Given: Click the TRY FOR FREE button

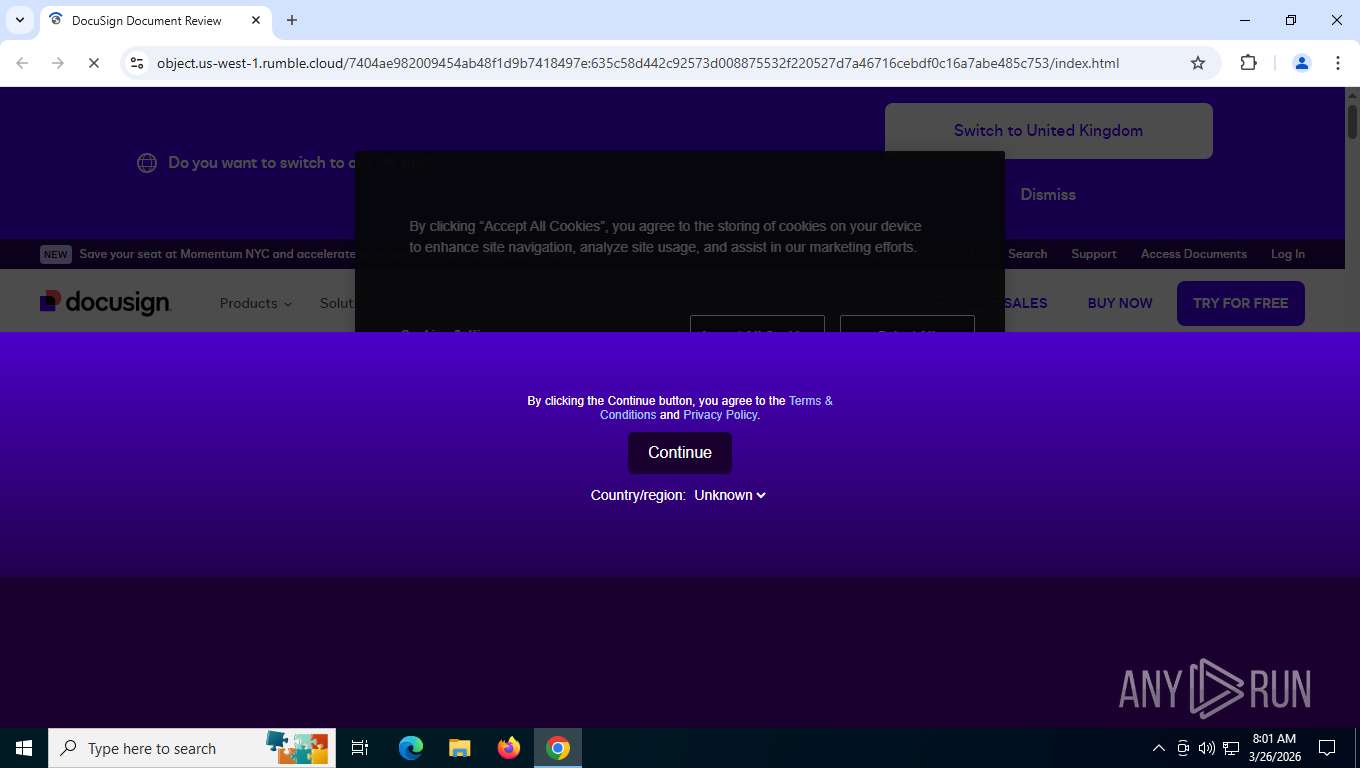Looking at the screenshot, I should click(1240, 303).
